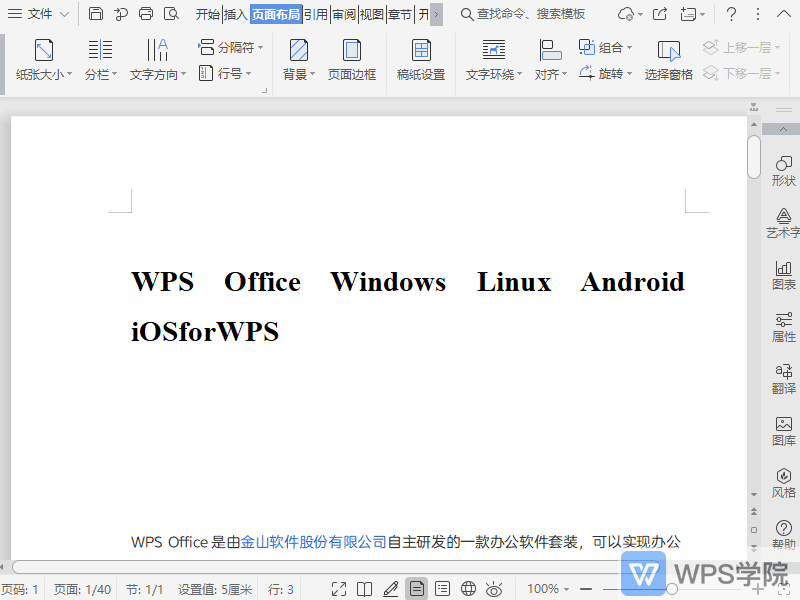Open the 文字环绕 dropdown
Screen dimensions: 800x600
(494, 60)
